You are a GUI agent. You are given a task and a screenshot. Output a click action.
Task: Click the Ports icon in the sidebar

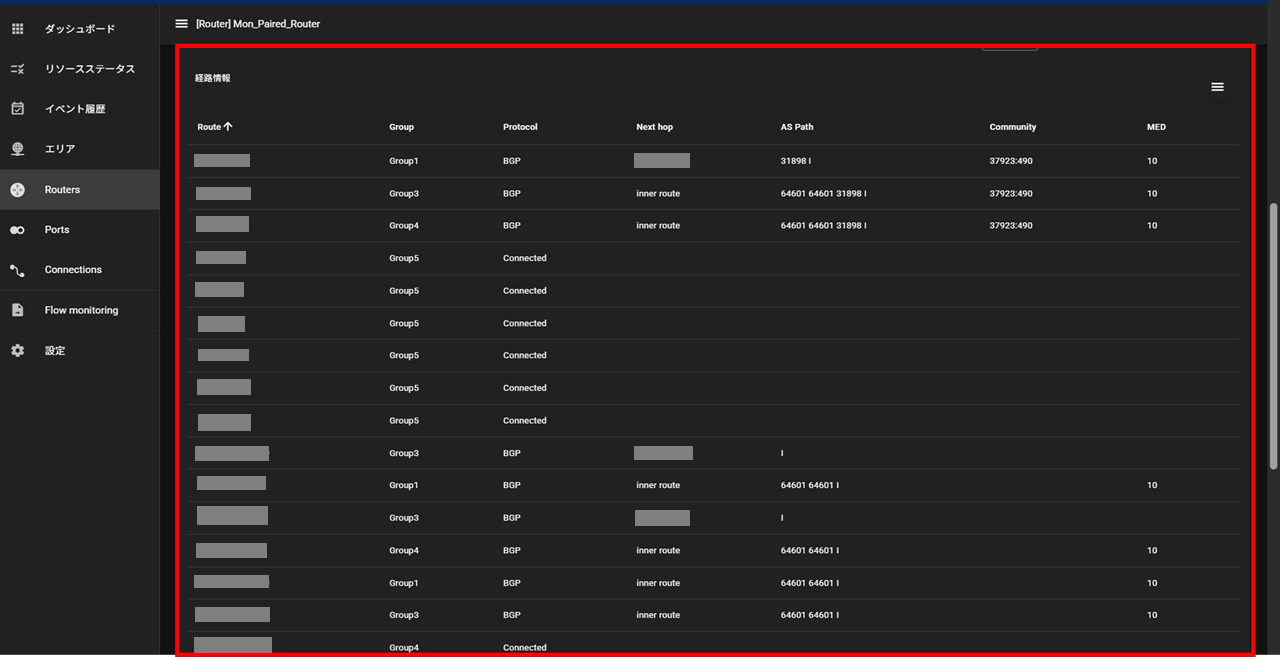click(17, 229)
